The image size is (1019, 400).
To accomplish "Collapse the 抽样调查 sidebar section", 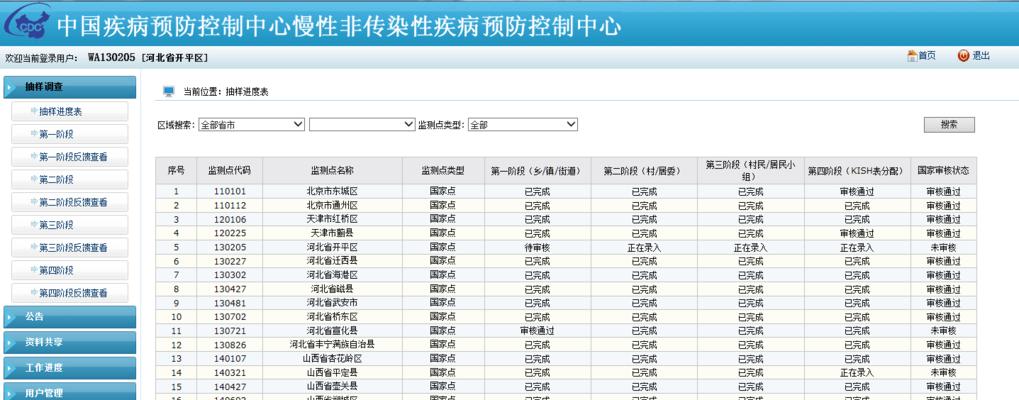I will tap(70, 87).
